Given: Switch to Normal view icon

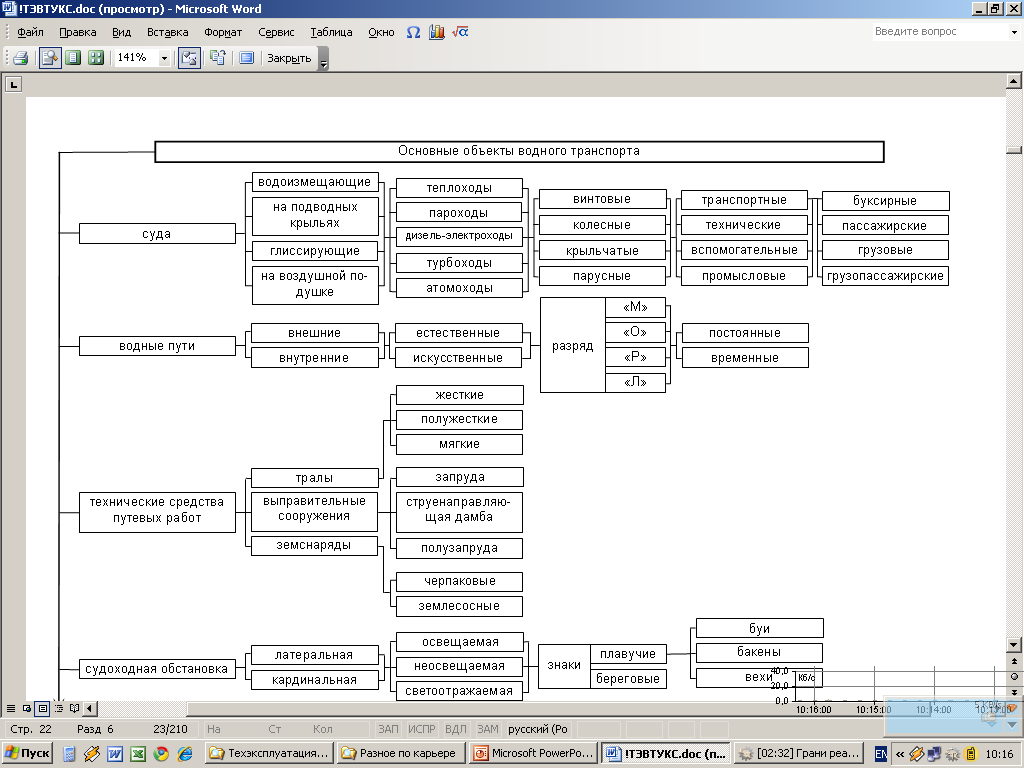Looking at the screenshot, I should [x=10, y=708].
